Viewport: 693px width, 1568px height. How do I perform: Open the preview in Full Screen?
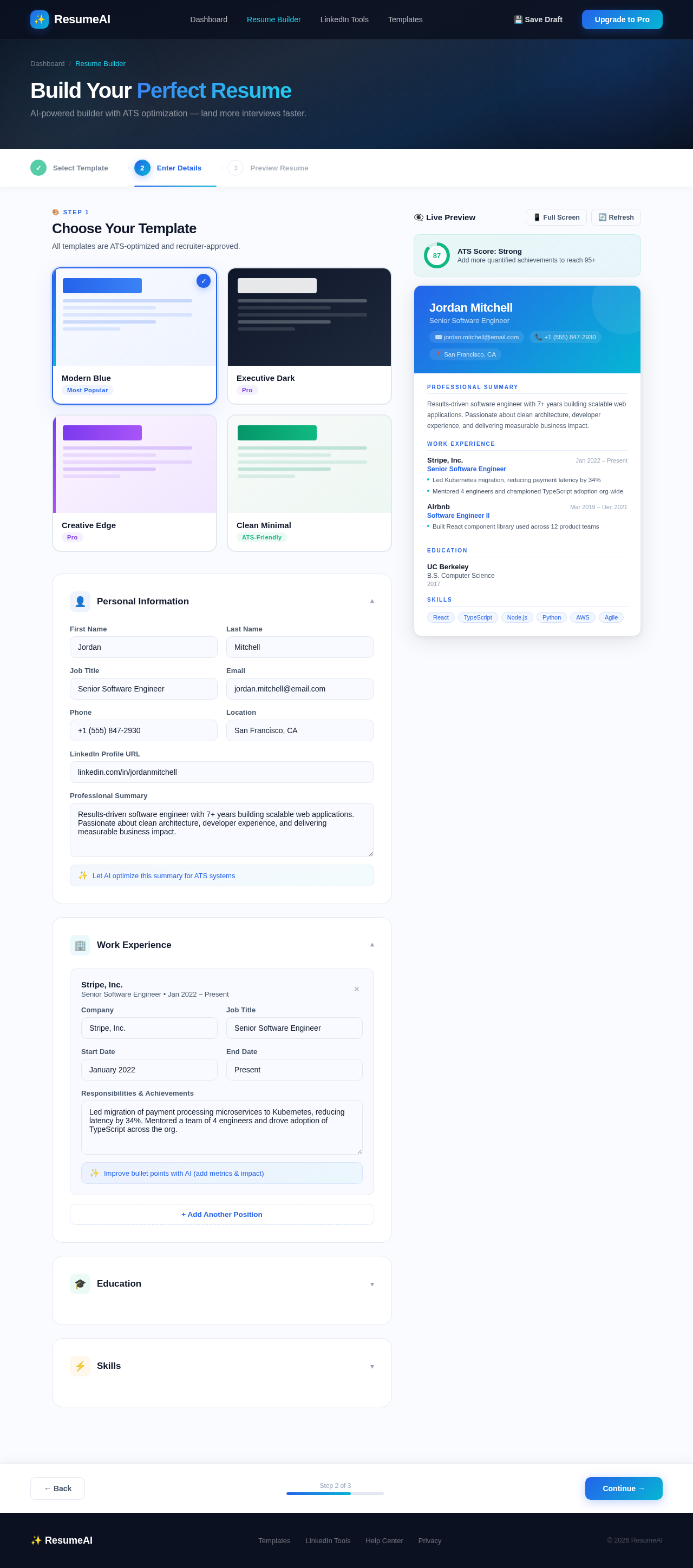click(x=556, y=218)
